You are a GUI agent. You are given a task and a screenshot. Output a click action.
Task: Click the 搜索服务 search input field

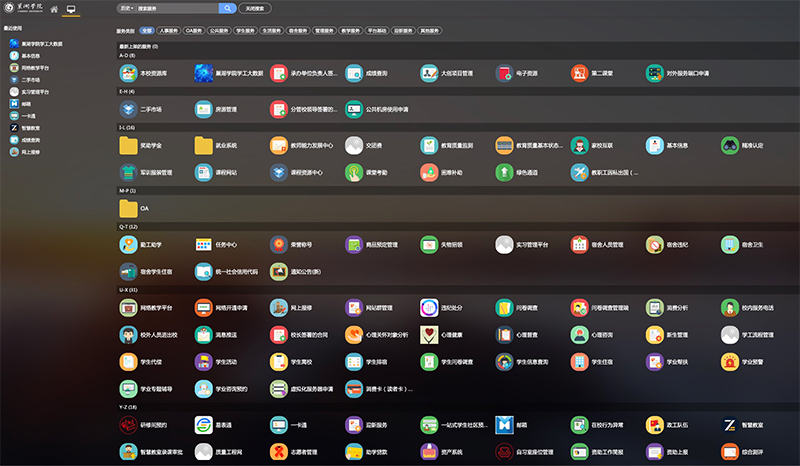[175, 8]
